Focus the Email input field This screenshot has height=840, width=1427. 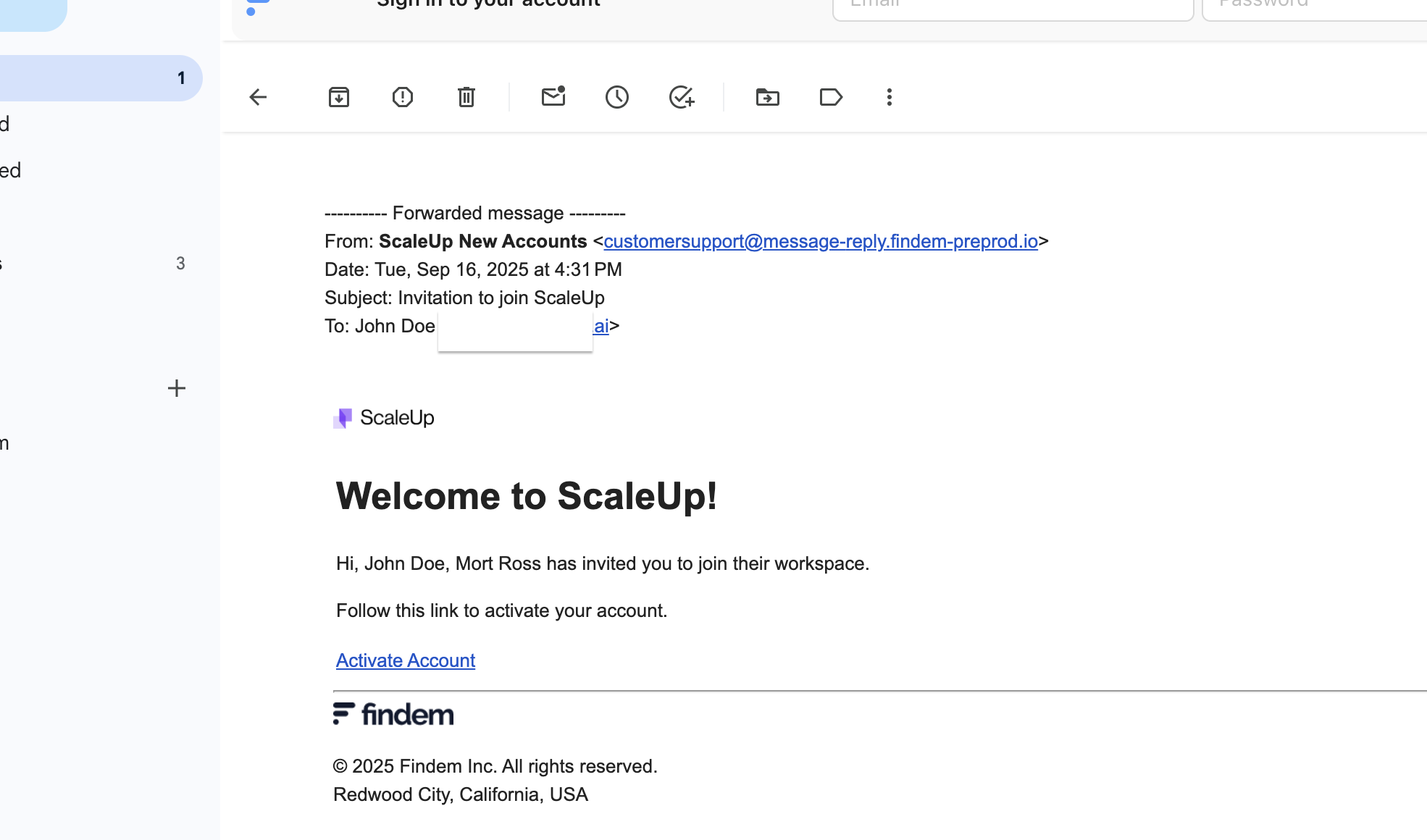[1013, 7]
